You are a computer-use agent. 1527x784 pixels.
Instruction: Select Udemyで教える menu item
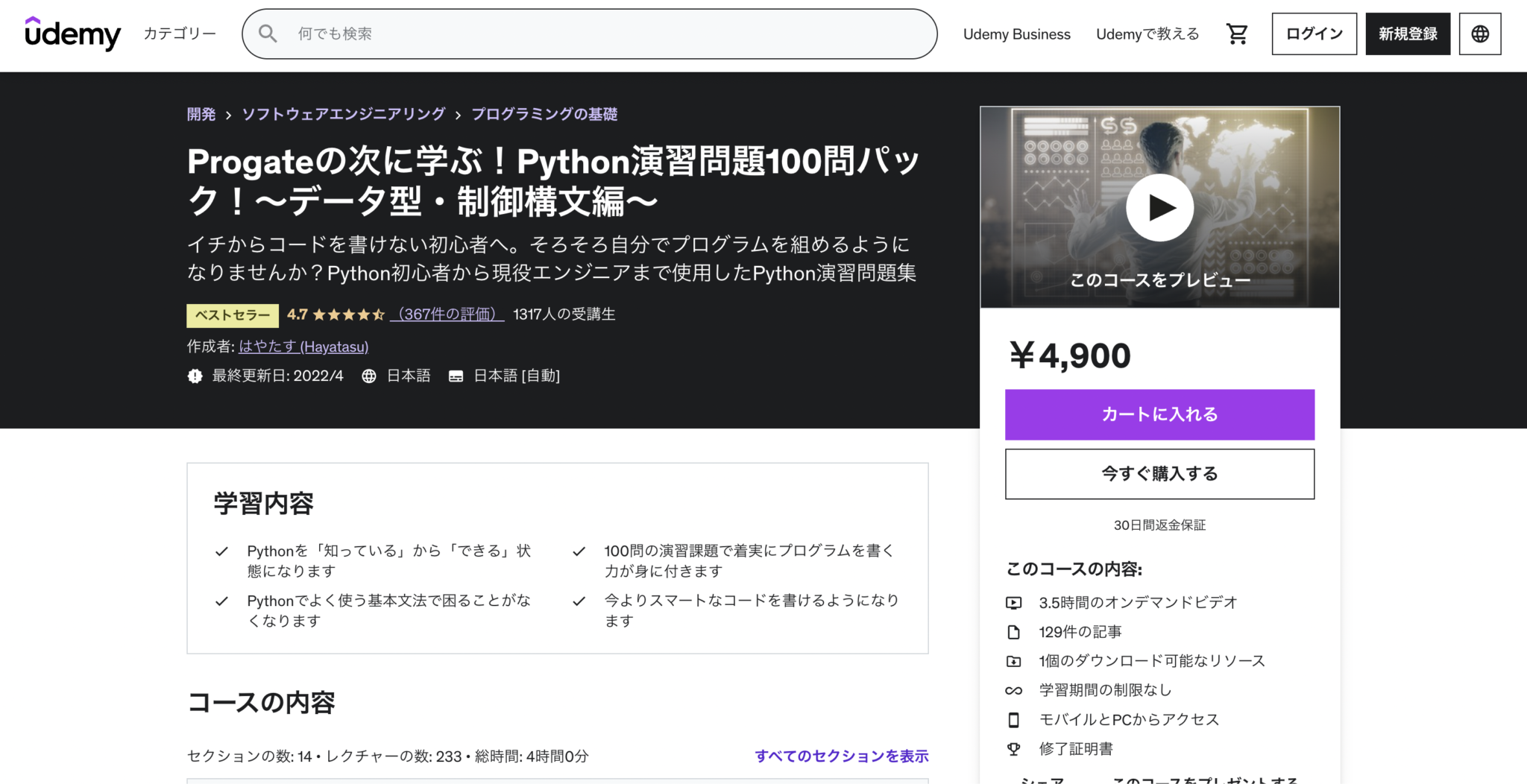(x=1147, y=34)
